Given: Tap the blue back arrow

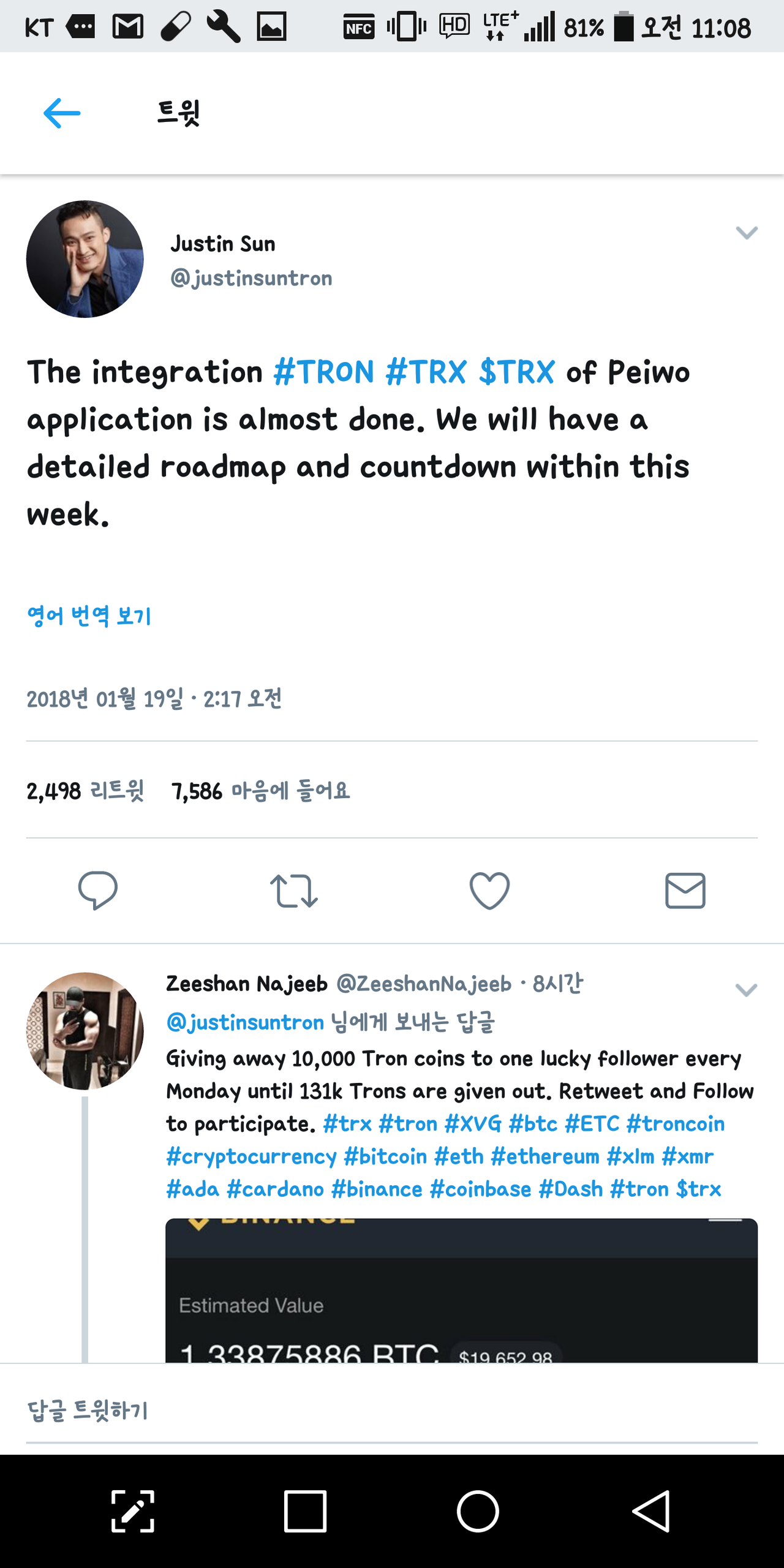Looking at the screenshot, I should (62, 113).
